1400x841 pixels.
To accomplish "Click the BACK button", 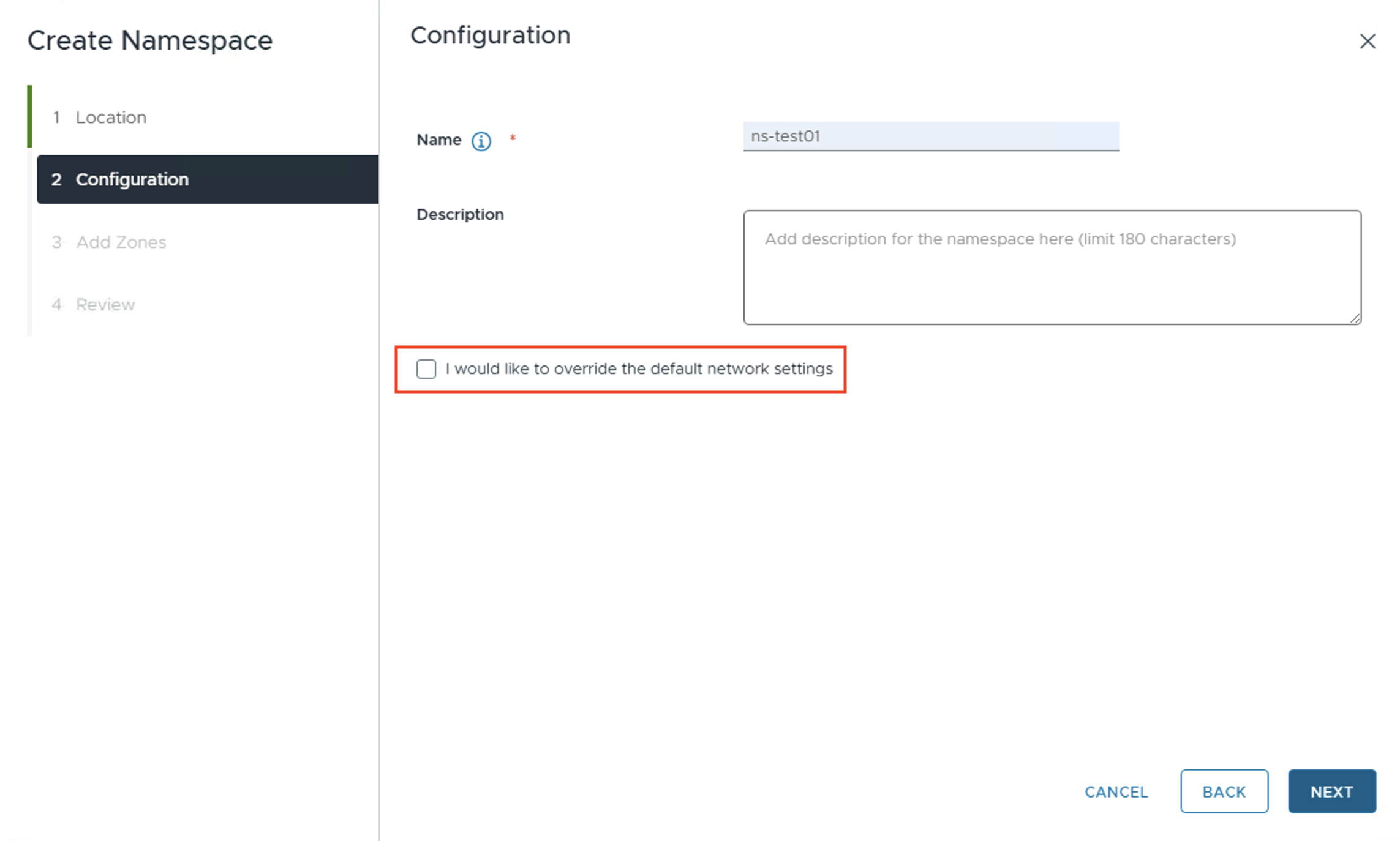I will click(x=1224, y=791).
